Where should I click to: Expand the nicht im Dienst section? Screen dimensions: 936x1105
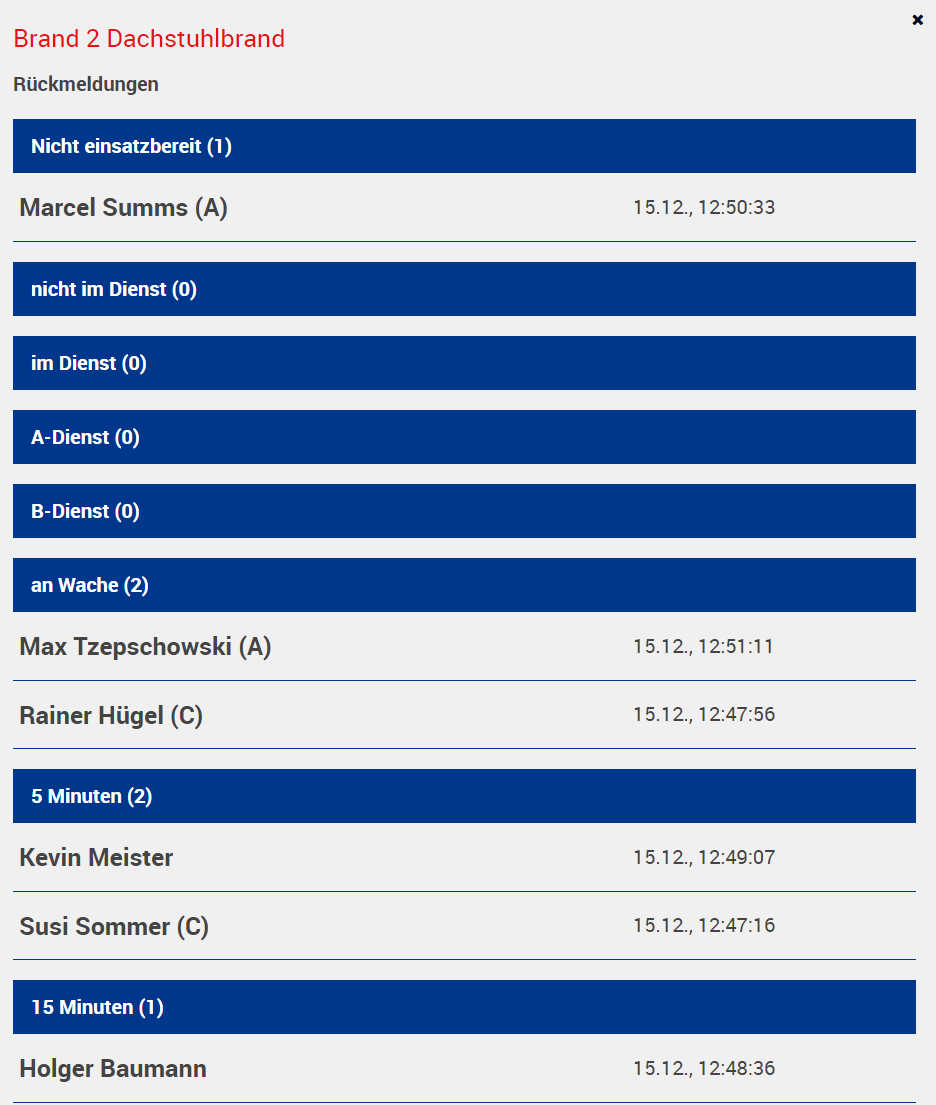464,289
